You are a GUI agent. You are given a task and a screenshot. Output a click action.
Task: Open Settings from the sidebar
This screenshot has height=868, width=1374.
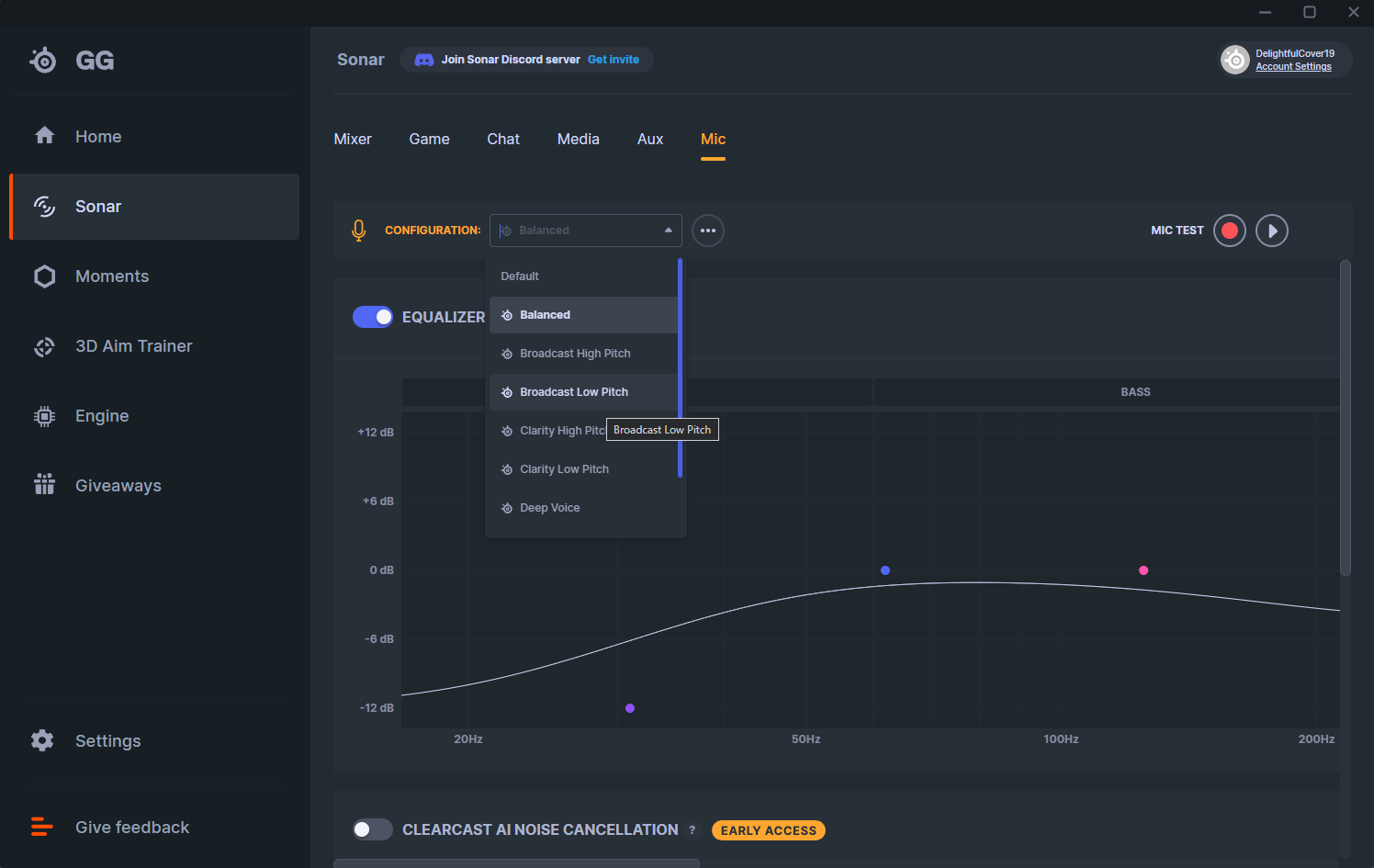(x=154, y=740)
